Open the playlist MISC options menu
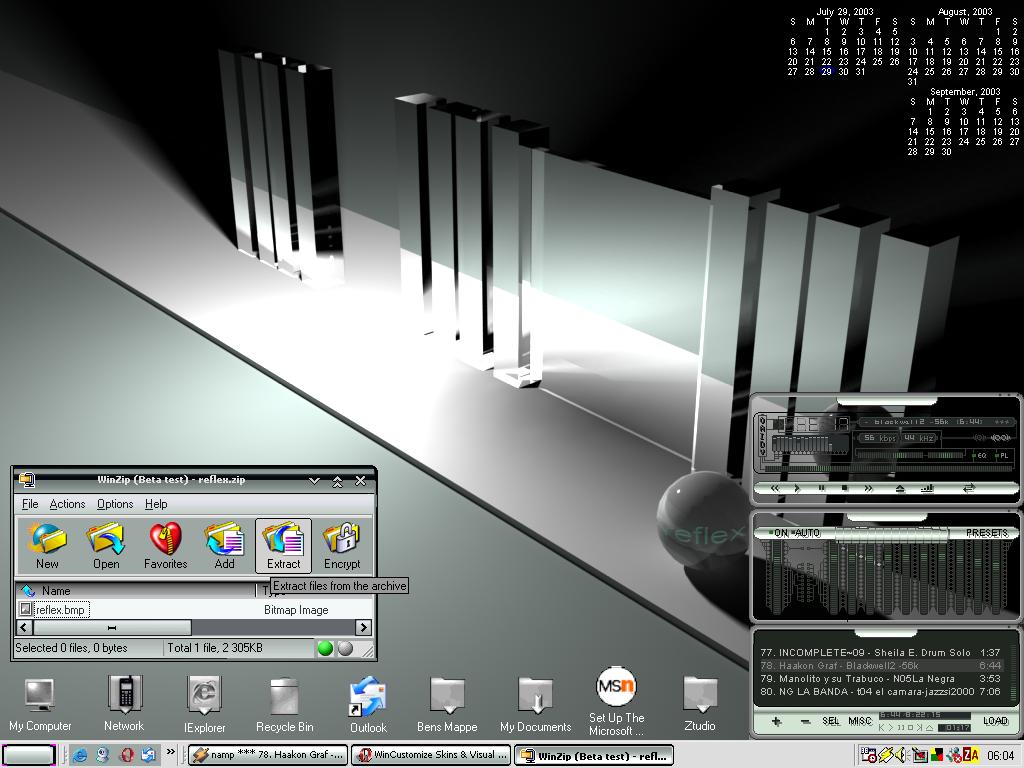The image size is (1024, 768). point(859,721)
